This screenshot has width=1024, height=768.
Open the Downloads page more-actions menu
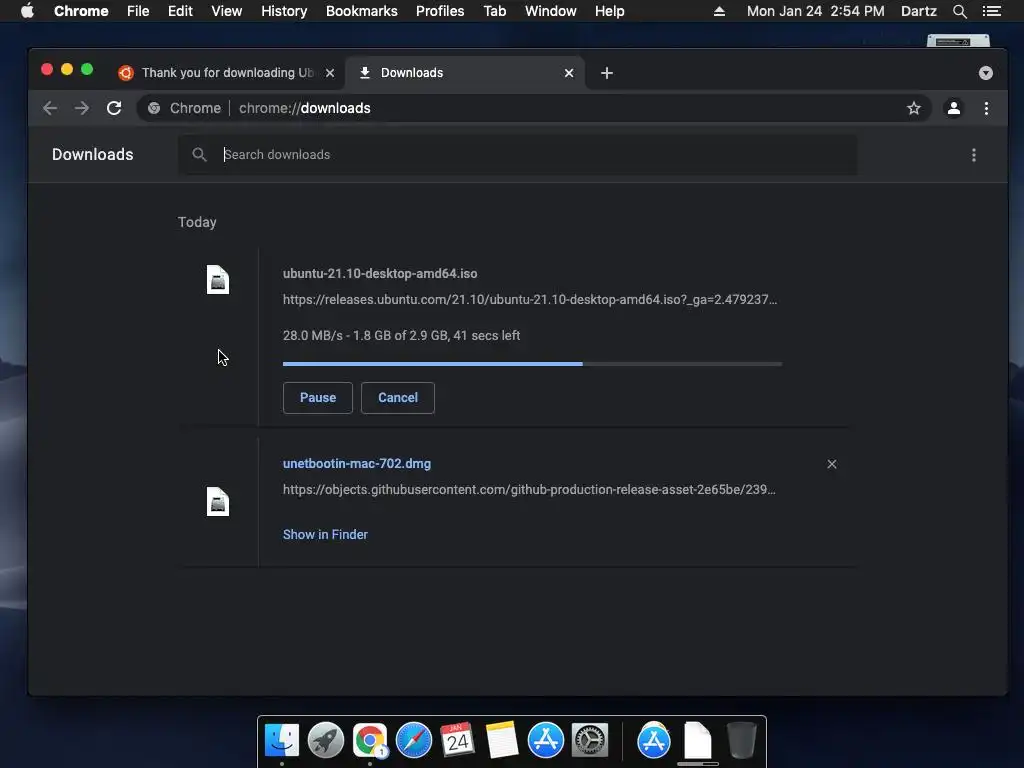coord(974,155)
